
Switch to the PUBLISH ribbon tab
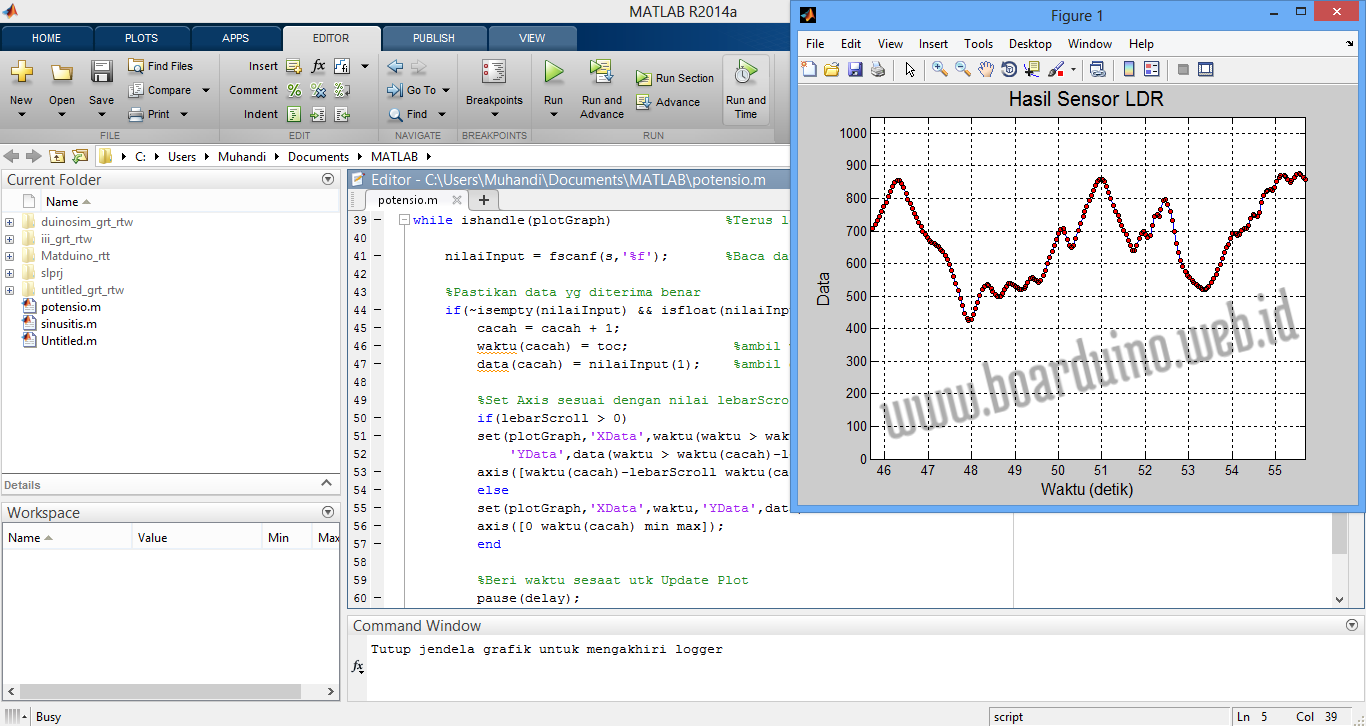[434, 38]
